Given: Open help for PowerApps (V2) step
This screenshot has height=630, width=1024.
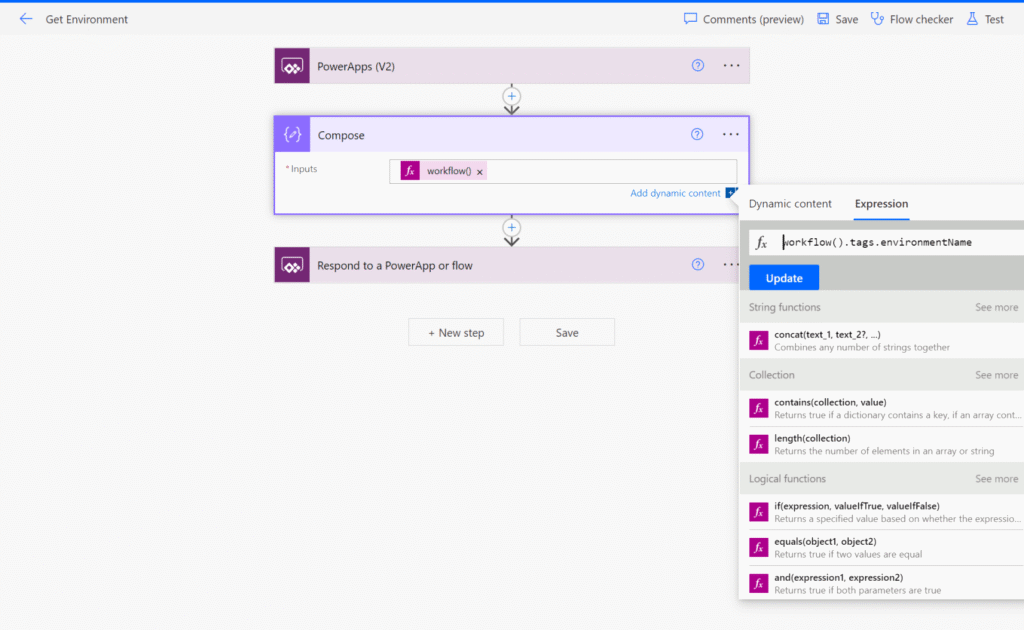Looking at the screenshot, I should pos(697,65).
